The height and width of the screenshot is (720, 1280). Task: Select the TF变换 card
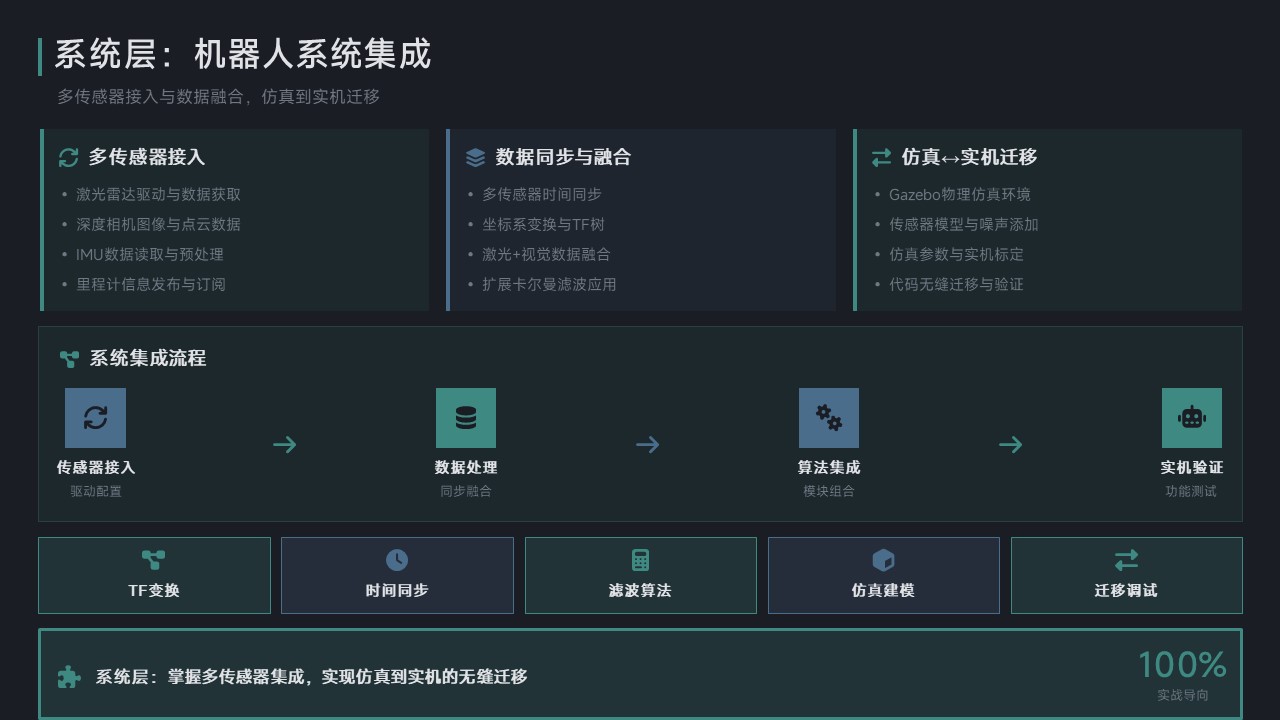(154, 575)
